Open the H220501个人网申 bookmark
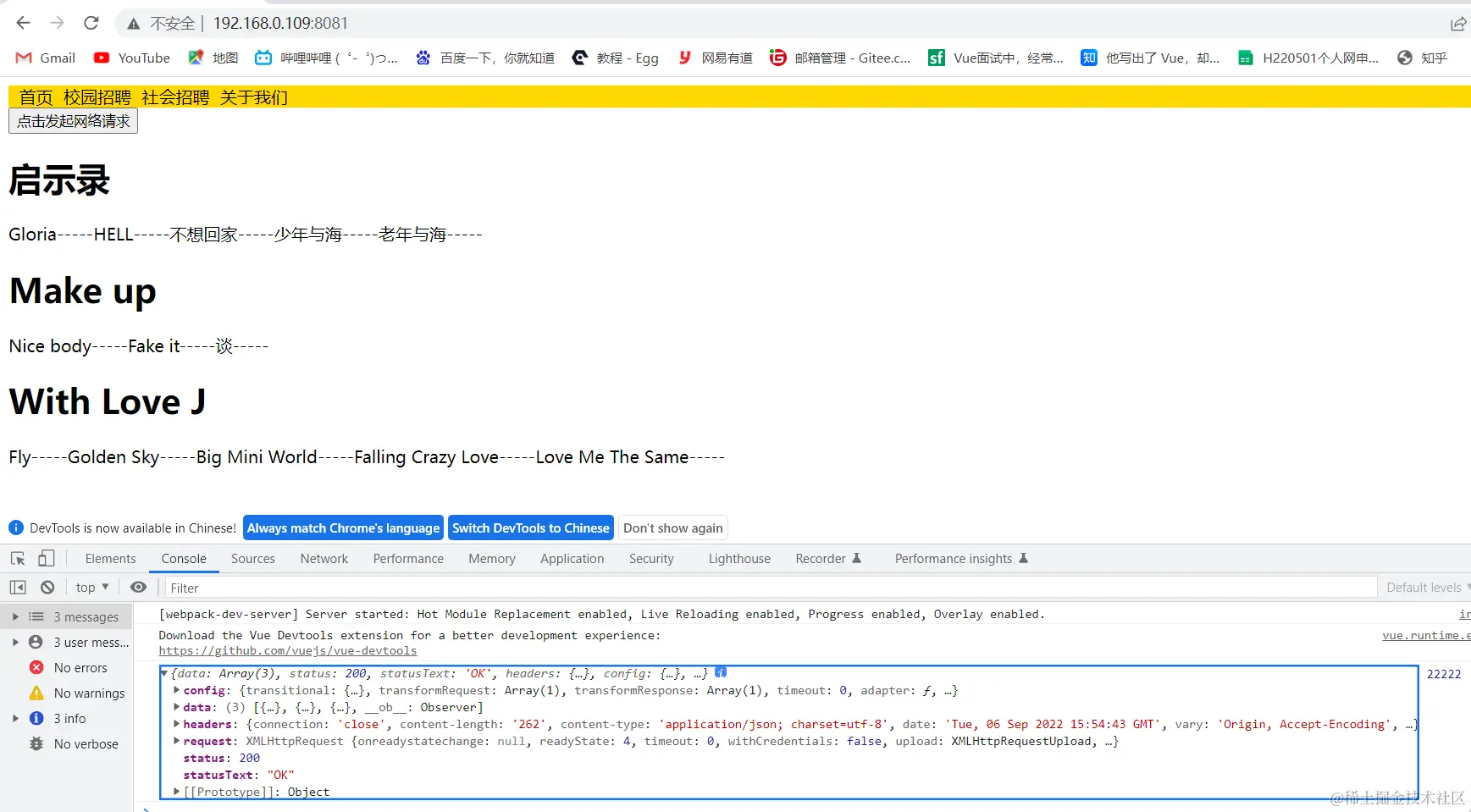Viewport: 1471px width, 812px height. click(1308, 58)
